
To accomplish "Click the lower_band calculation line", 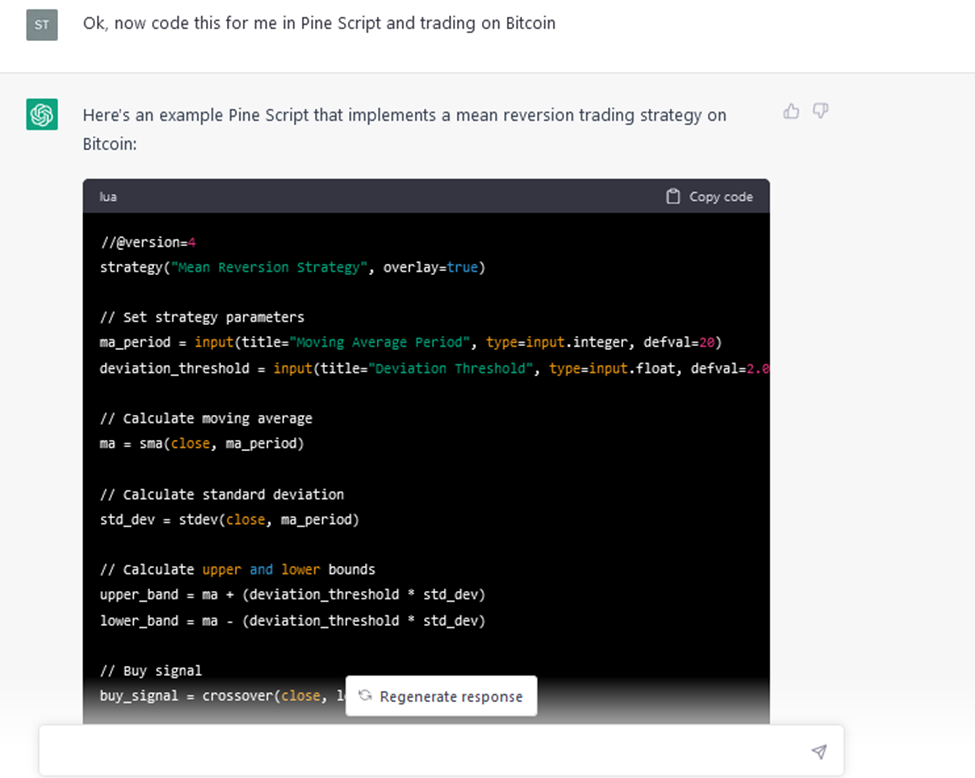I will tap(292, 621).
